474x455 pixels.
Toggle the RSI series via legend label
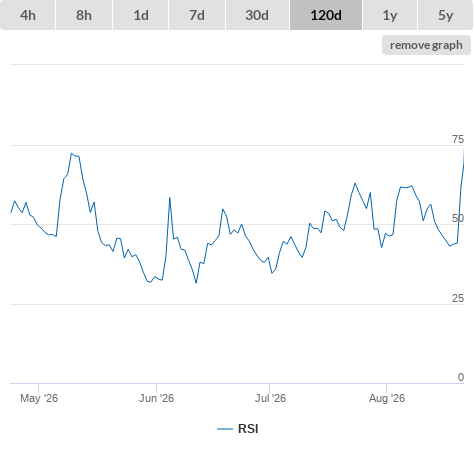(x=248, y=429)
